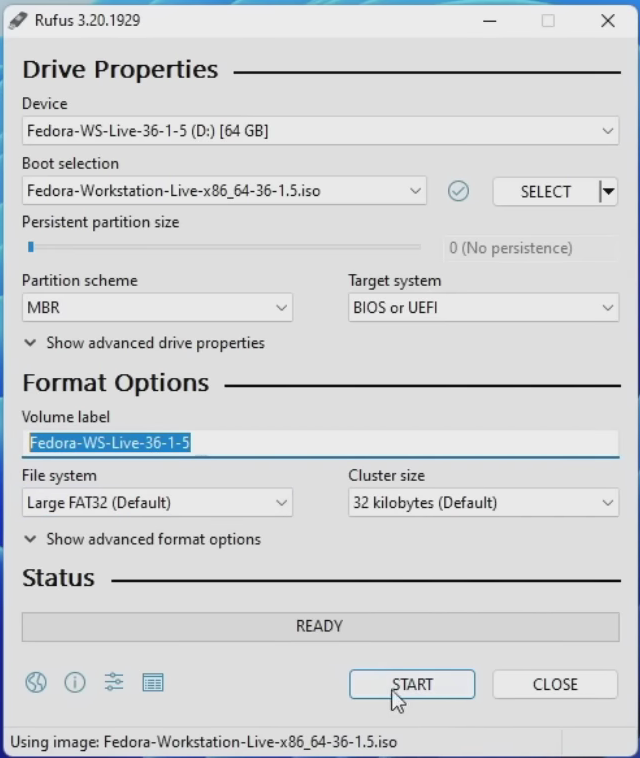Click the checksum checkmark icon
This screenshot has height=758, width=640.
tap(458, 191)
